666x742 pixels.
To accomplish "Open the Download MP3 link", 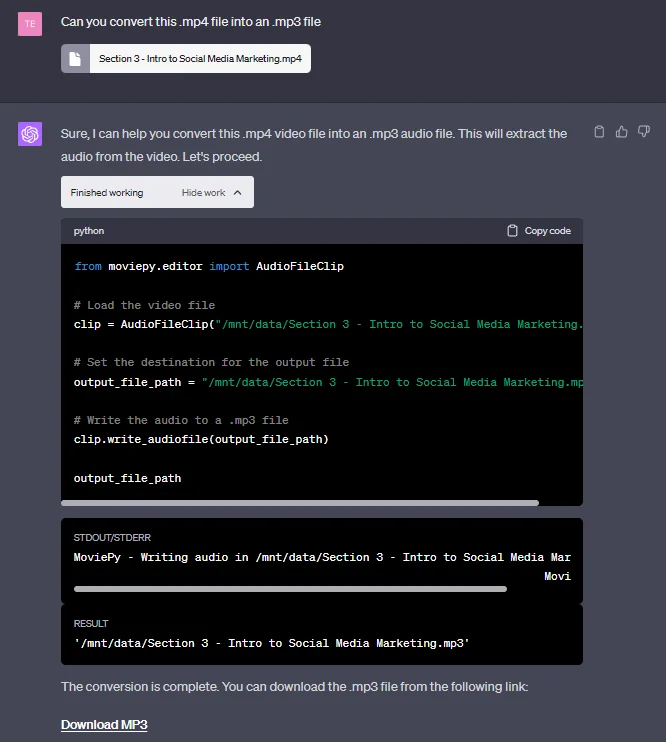I will [104, 724].
